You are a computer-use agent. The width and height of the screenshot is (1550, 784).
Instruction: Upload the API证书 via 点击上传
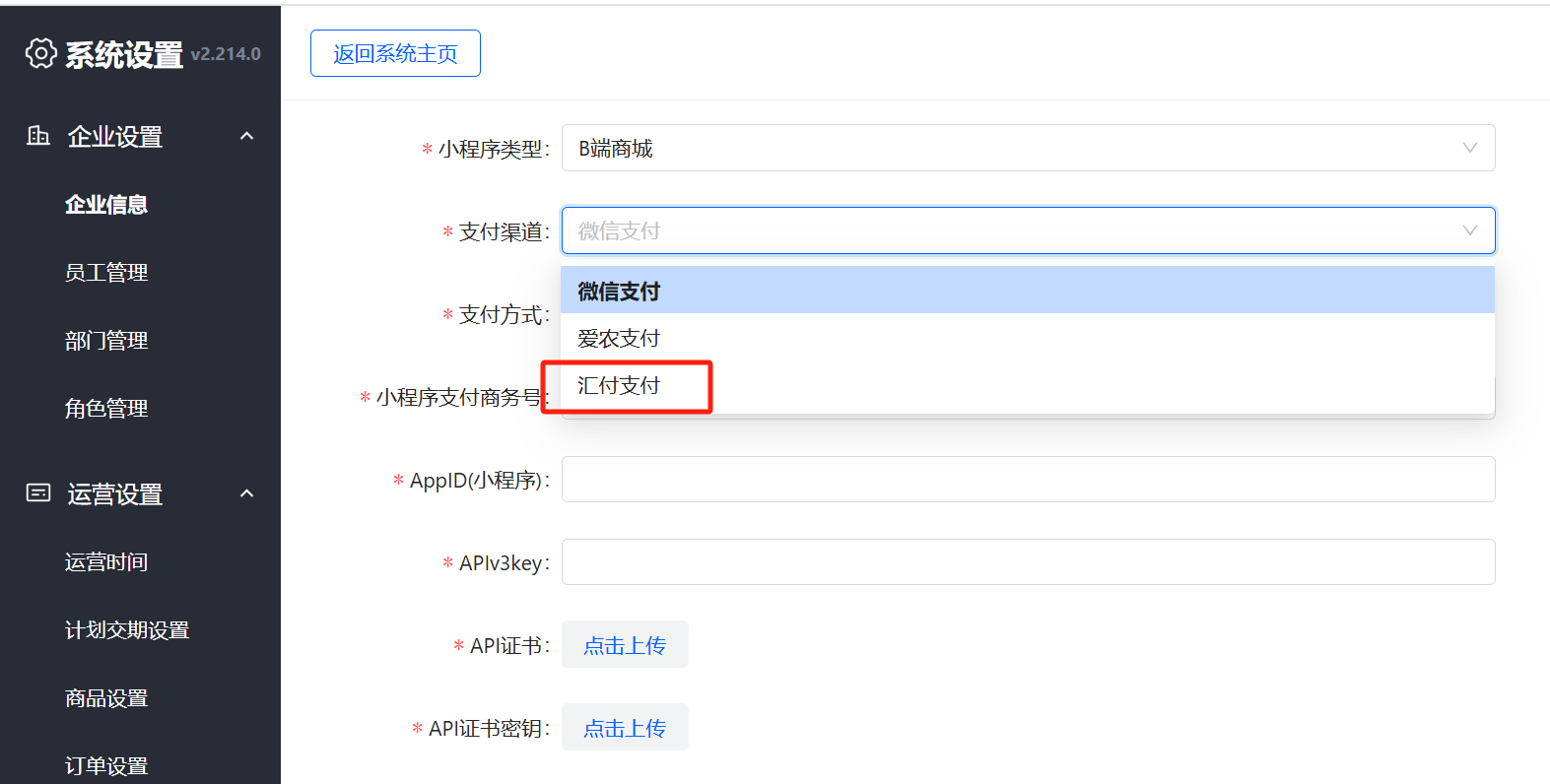coord(625,644)
